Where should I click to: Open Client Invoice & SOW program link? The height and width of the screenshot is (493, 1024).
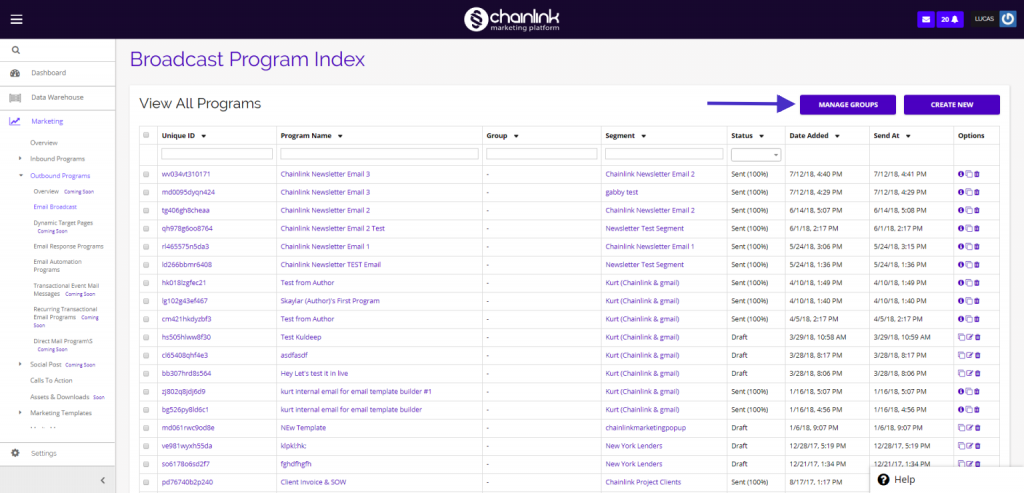coord(312,482)
